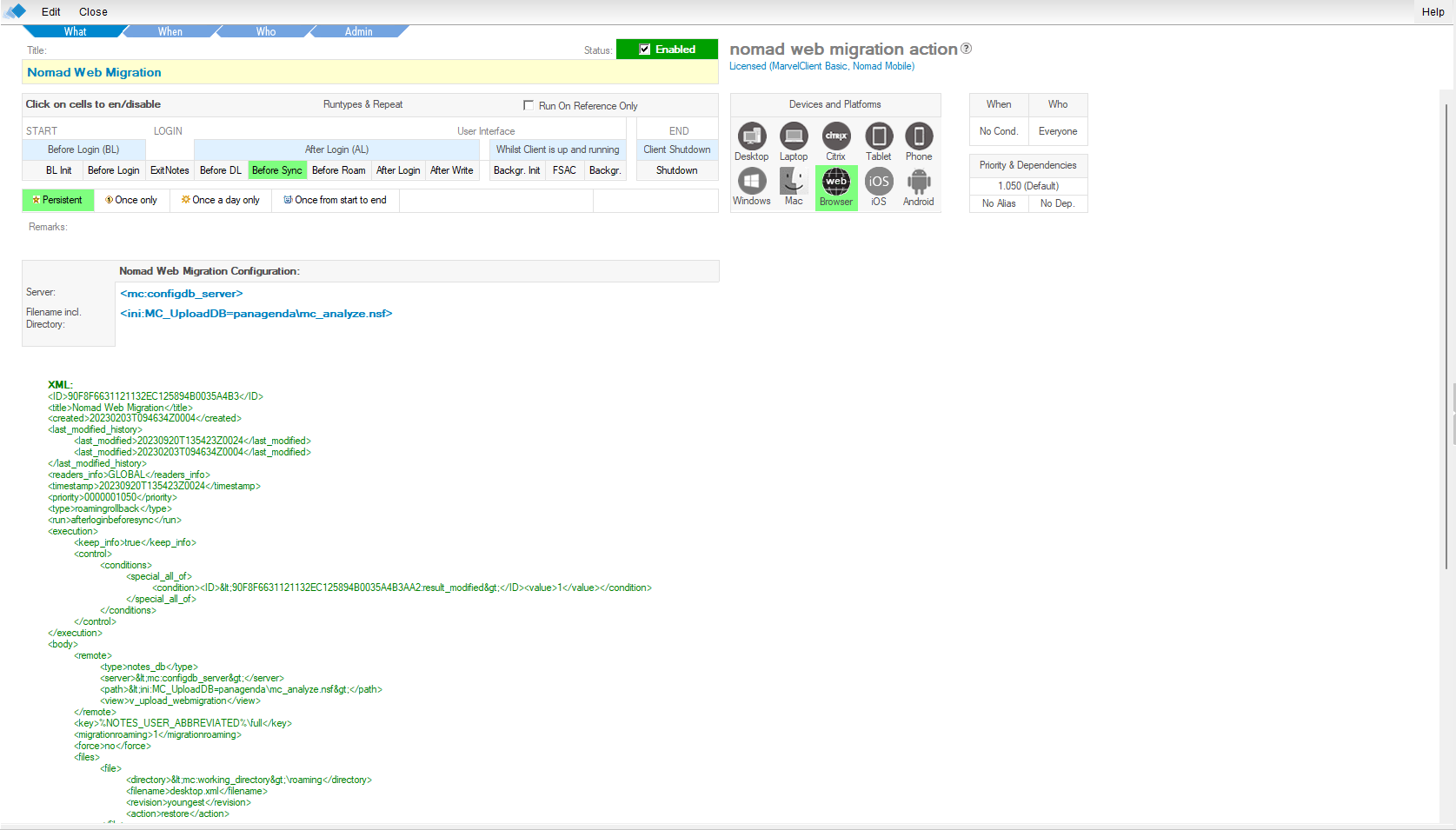Select Once a day only option
Image resolution: width=1456 pixels, height=830 pixels.
point(221,200)
